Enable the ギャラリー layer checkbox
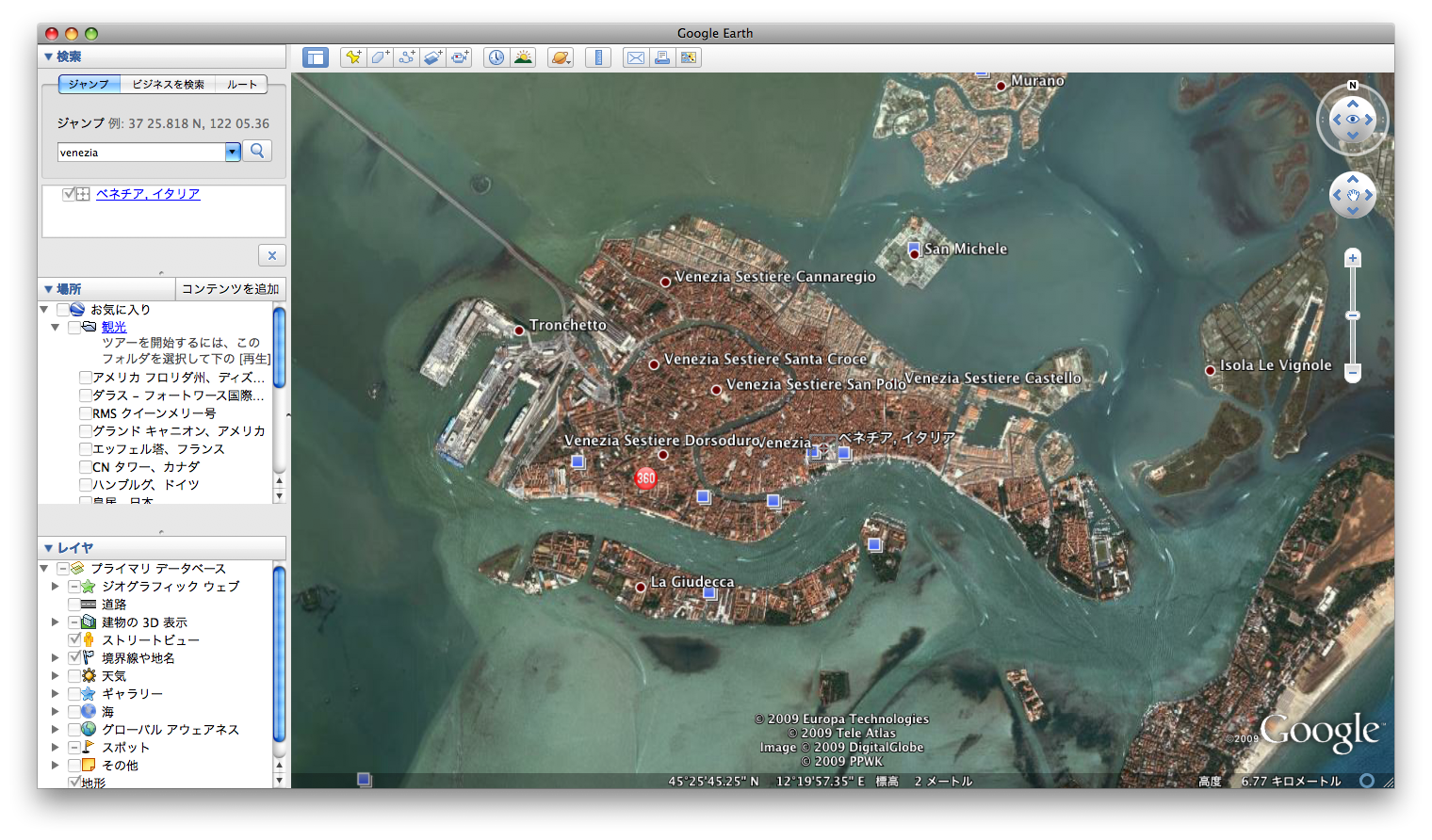The height and width of the screenshot is (840, 1432). click(x=74, y=693)
